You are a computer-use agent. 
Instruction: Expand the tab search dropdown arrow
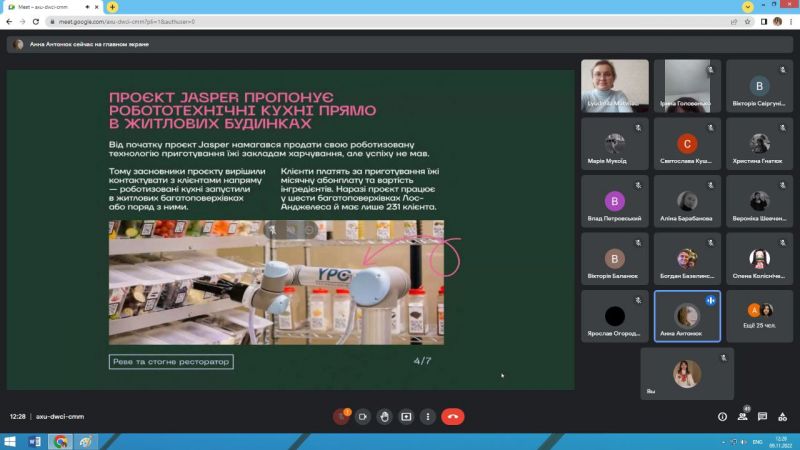748,7
